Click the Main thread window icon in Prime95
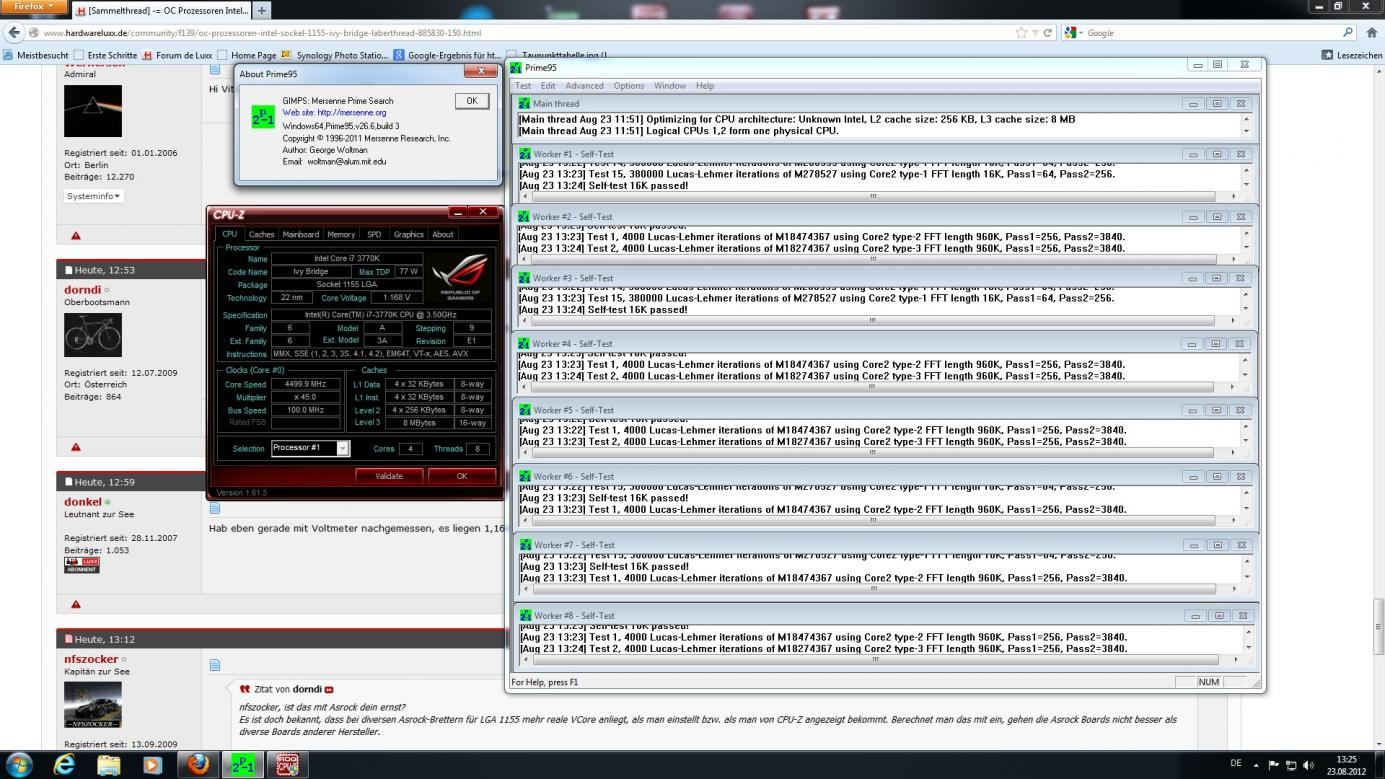 coord(524,103)
